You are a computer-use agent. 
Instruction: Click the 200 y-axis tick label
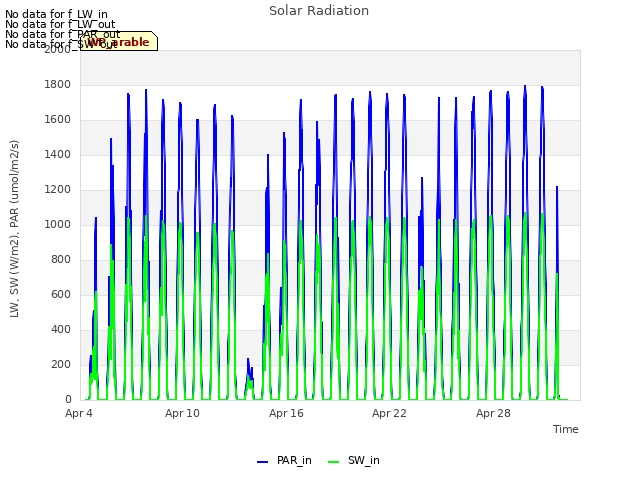point(61,364)
